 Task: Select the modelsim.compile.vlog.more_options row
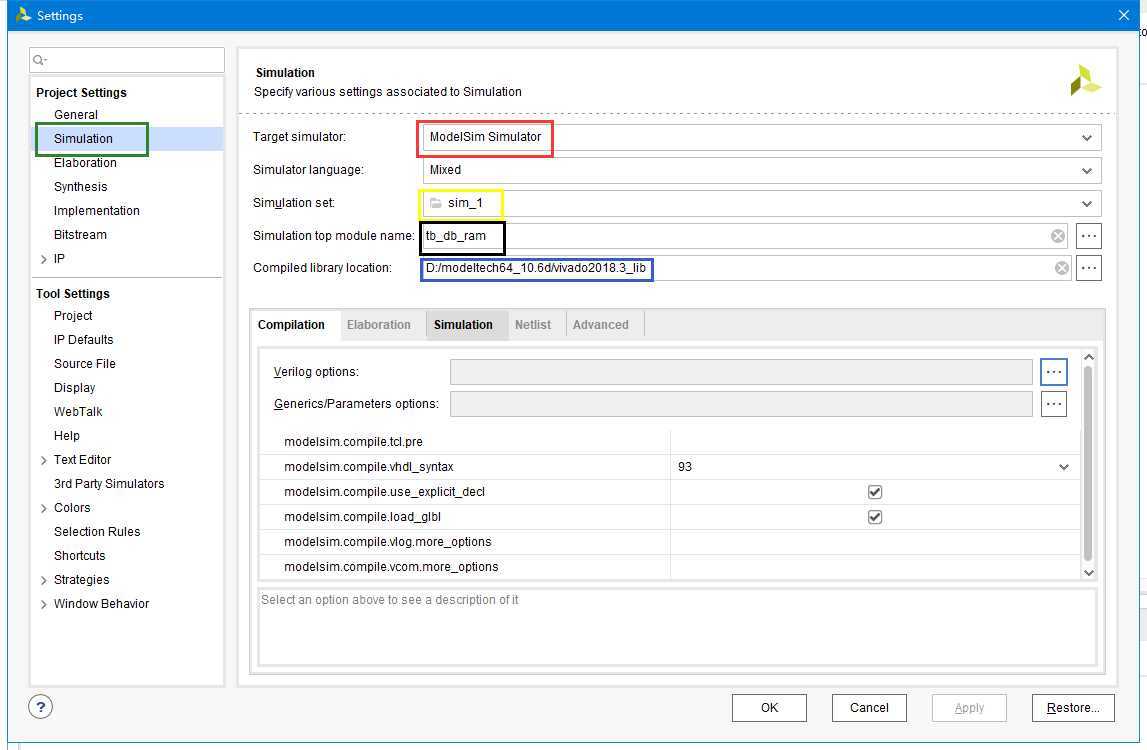(669, 542)
